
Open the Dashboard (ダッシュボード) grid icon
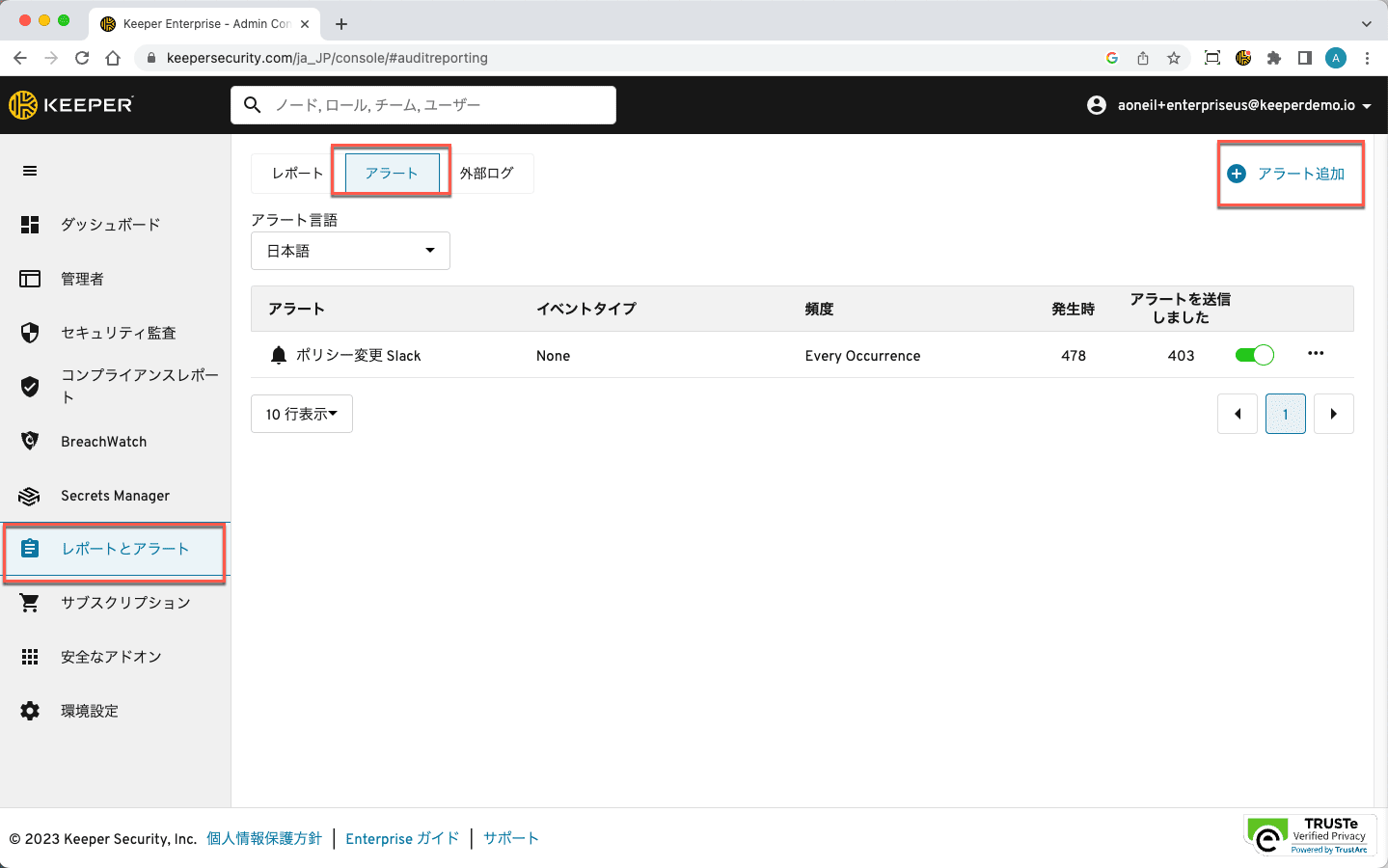coord(30,225)
